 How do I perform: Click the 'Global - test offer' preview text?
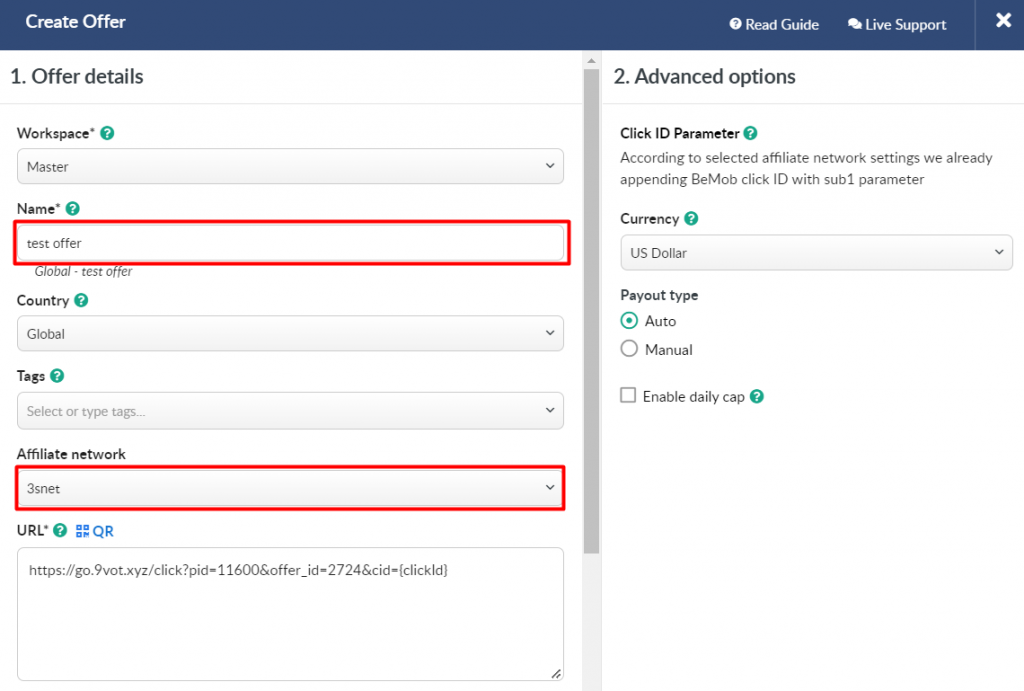[x=83, y=272]
